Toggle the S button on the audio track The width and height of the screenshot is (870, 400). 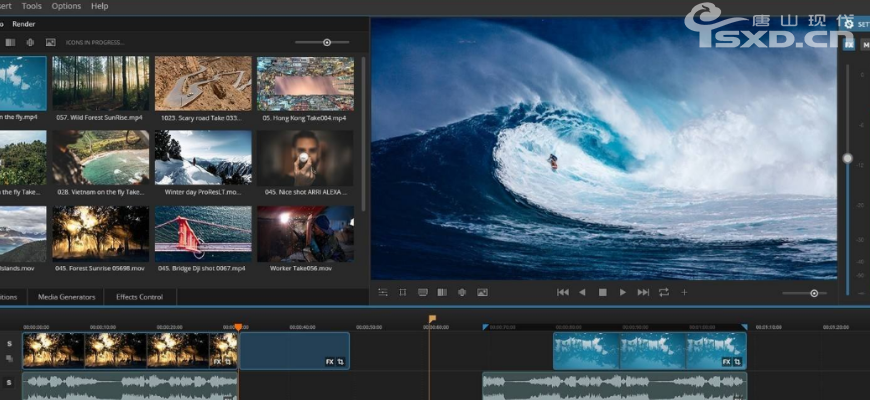(x=10, y=382)
